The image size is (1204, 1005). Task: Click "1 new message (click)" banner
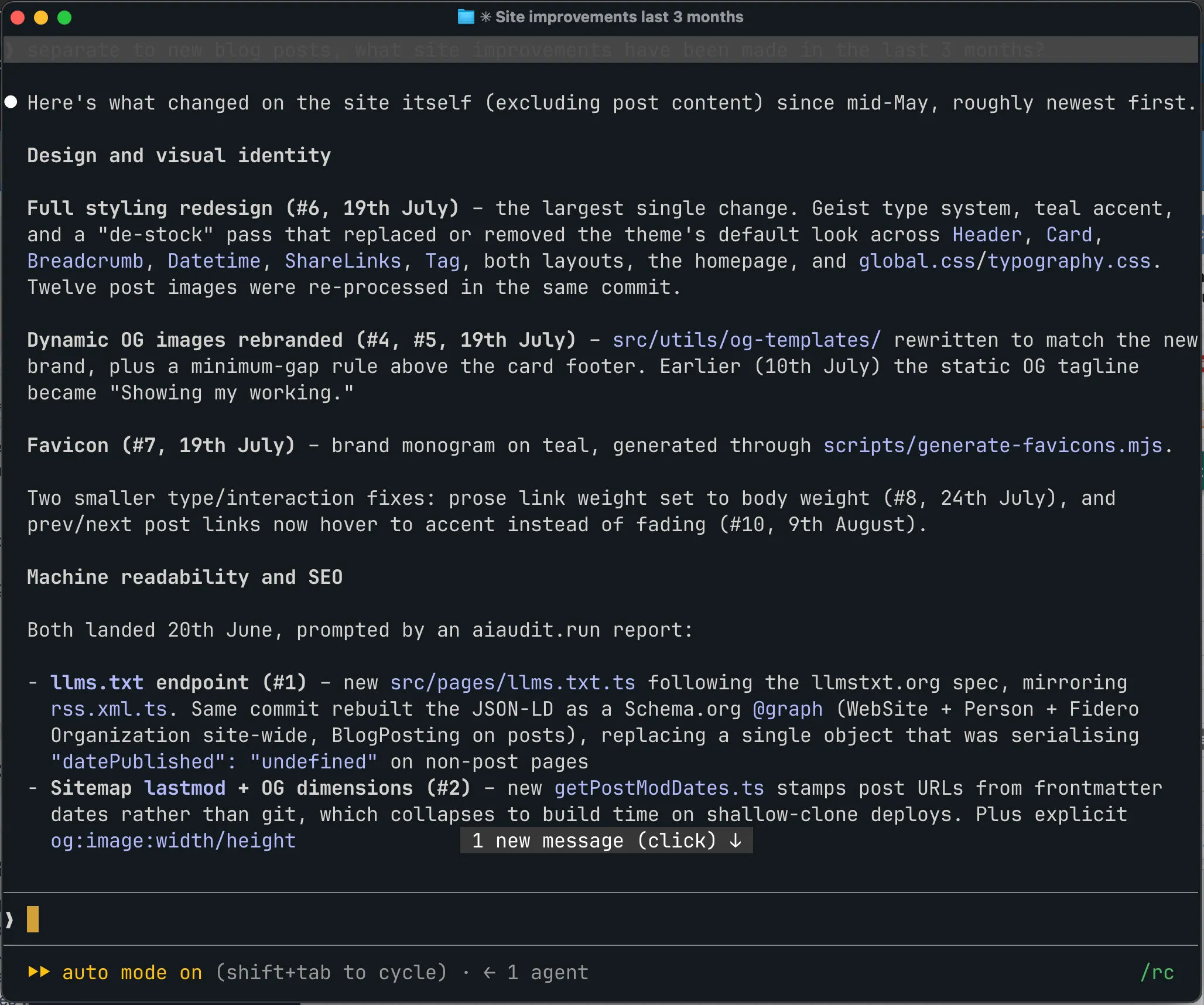coord(606,840)
